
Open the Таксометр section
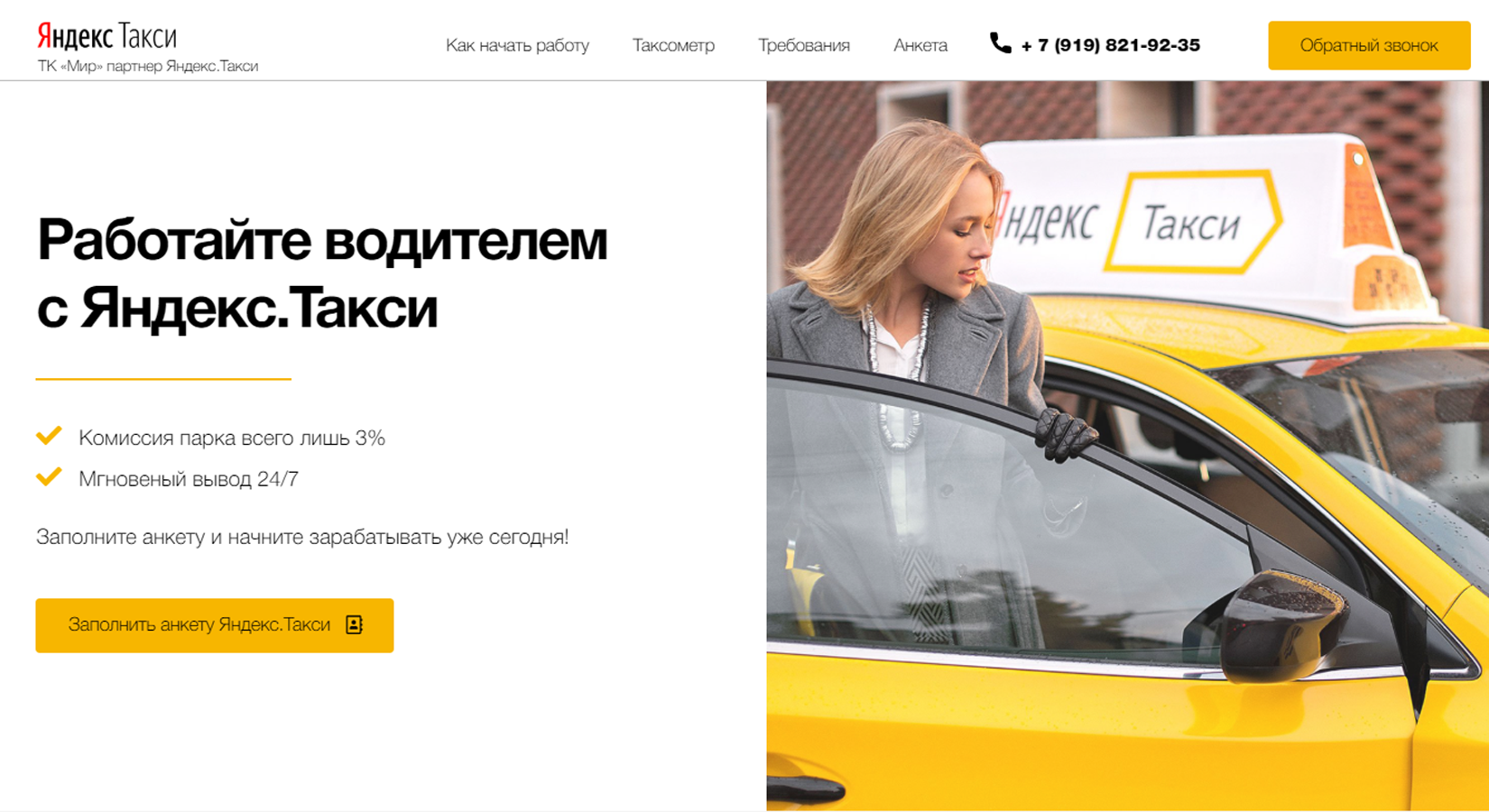tap(673, 45)
